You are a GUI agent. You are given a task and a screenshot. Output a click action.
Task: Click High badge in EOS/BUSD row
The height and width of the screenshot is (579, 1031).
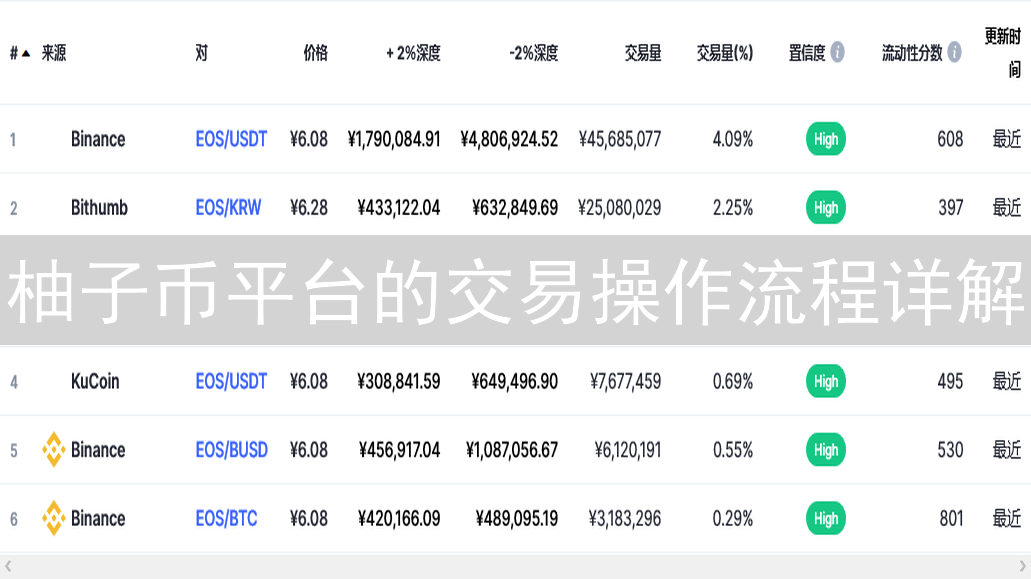point(826,450)
